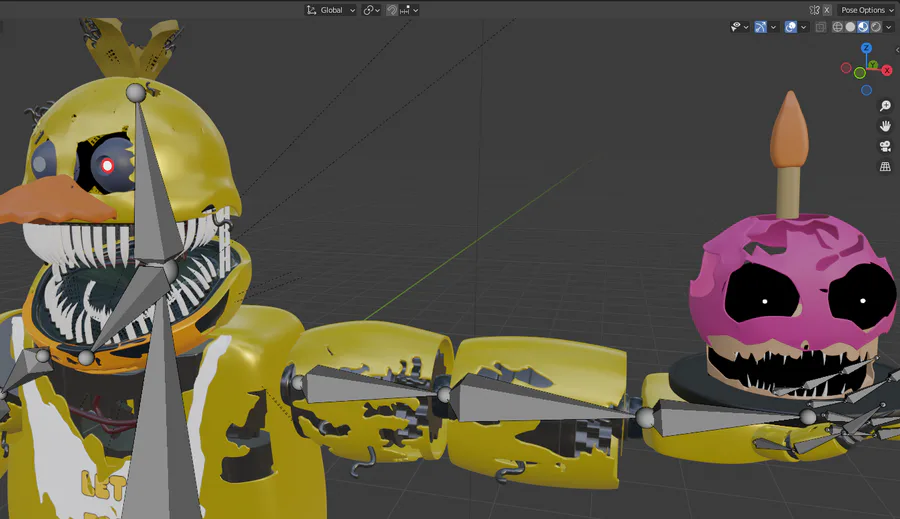Toggle show overlays button
Screen dimensions: 900x519
coord(790,27)
